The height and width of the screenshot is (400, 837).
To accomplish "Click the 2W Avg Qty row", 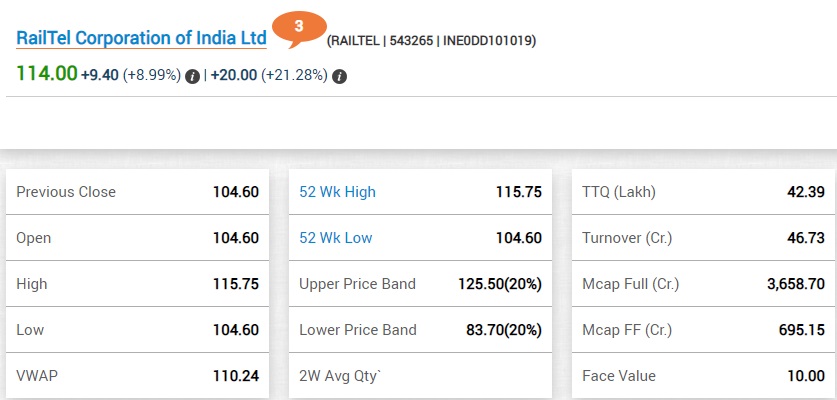I will tap(420, 376).
